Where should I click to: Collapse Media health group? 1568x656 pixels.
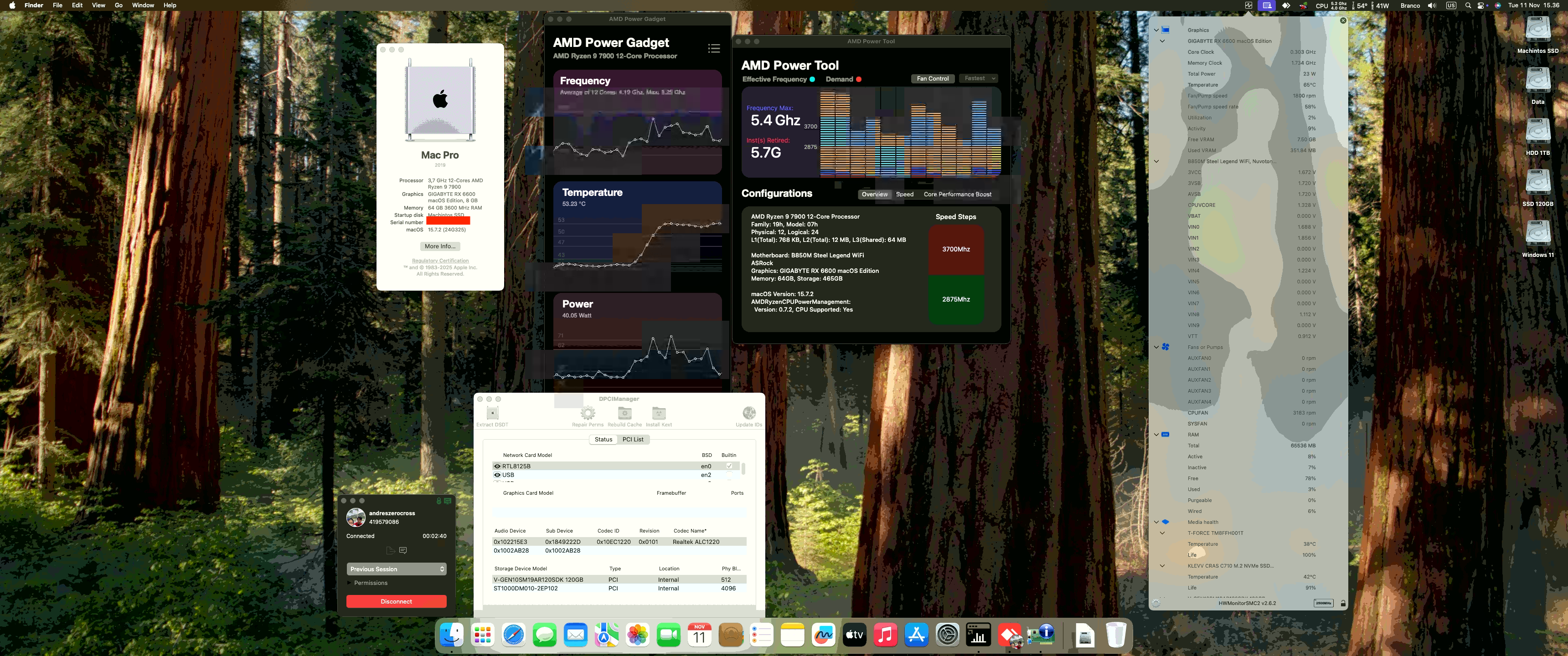1156,522
